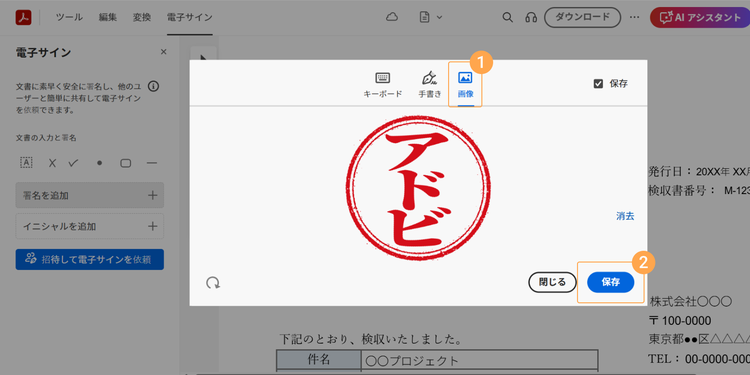The height and width of the screenshot is (375, 750).
Task: Click イニシャルを追加 row
Action: tap(89, 226)
